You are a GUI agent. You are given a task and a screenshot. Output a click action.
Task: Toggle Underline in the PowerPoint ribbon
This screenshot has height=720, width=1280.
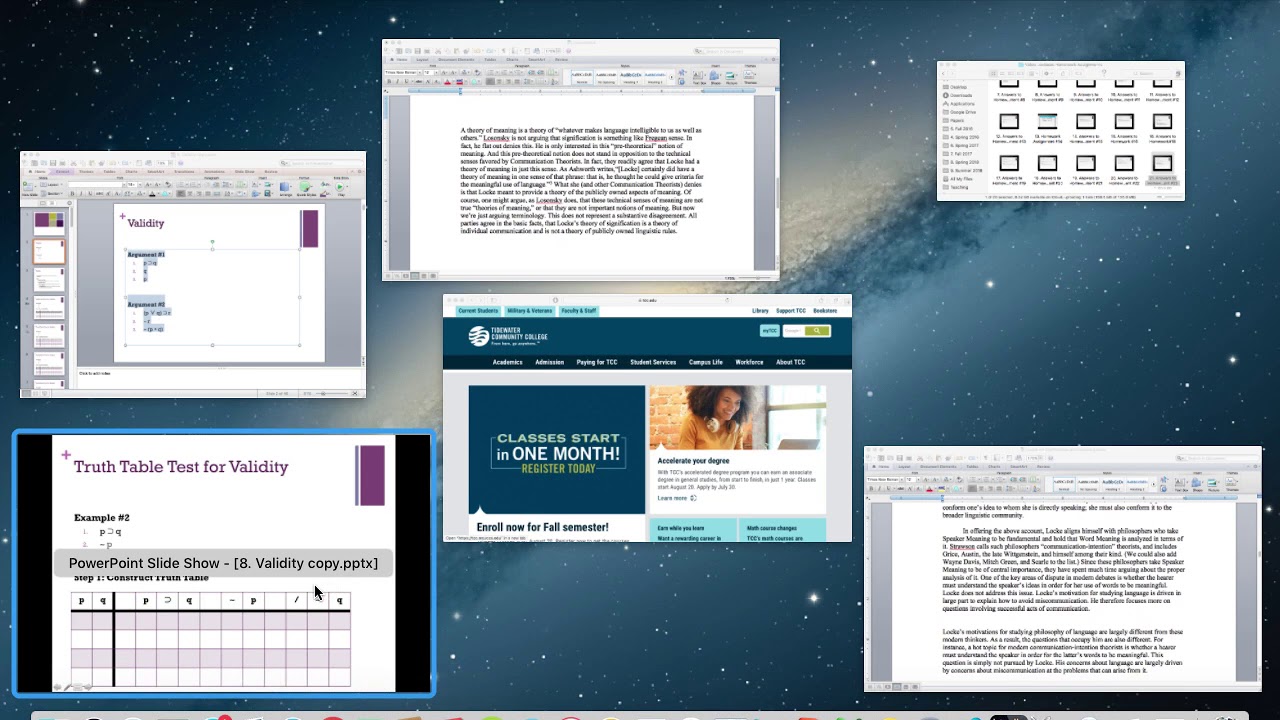coord(90,193)
